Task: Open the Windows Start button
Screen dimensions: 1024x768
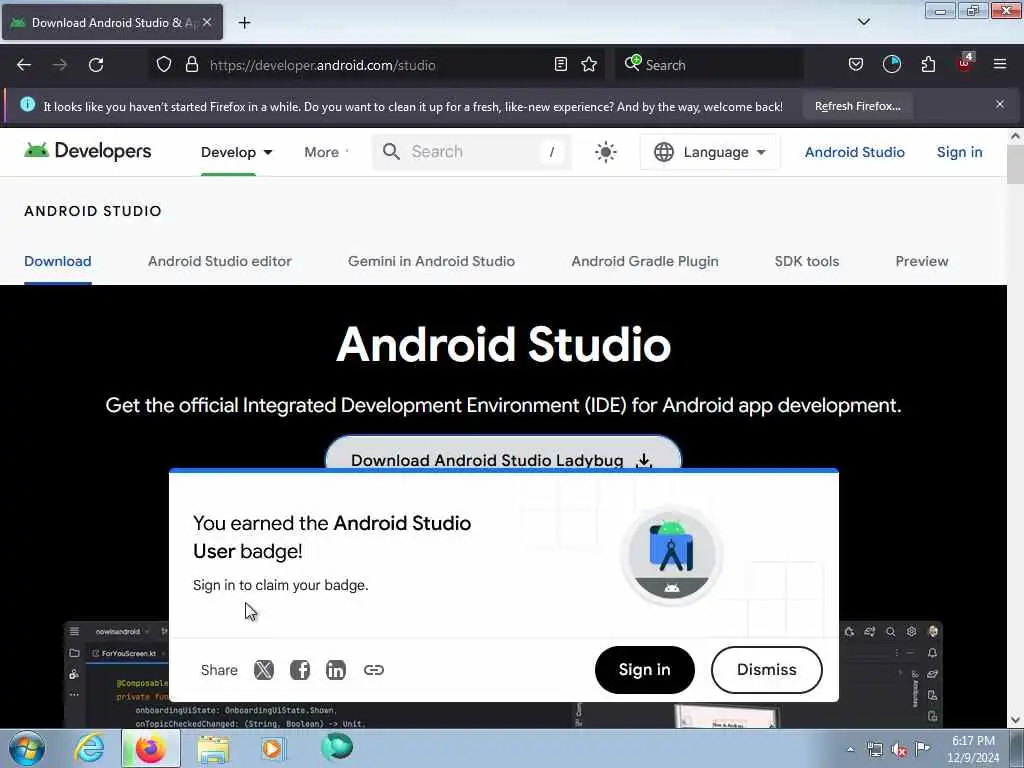Action: pyautogui.click(x=27, y=748)
